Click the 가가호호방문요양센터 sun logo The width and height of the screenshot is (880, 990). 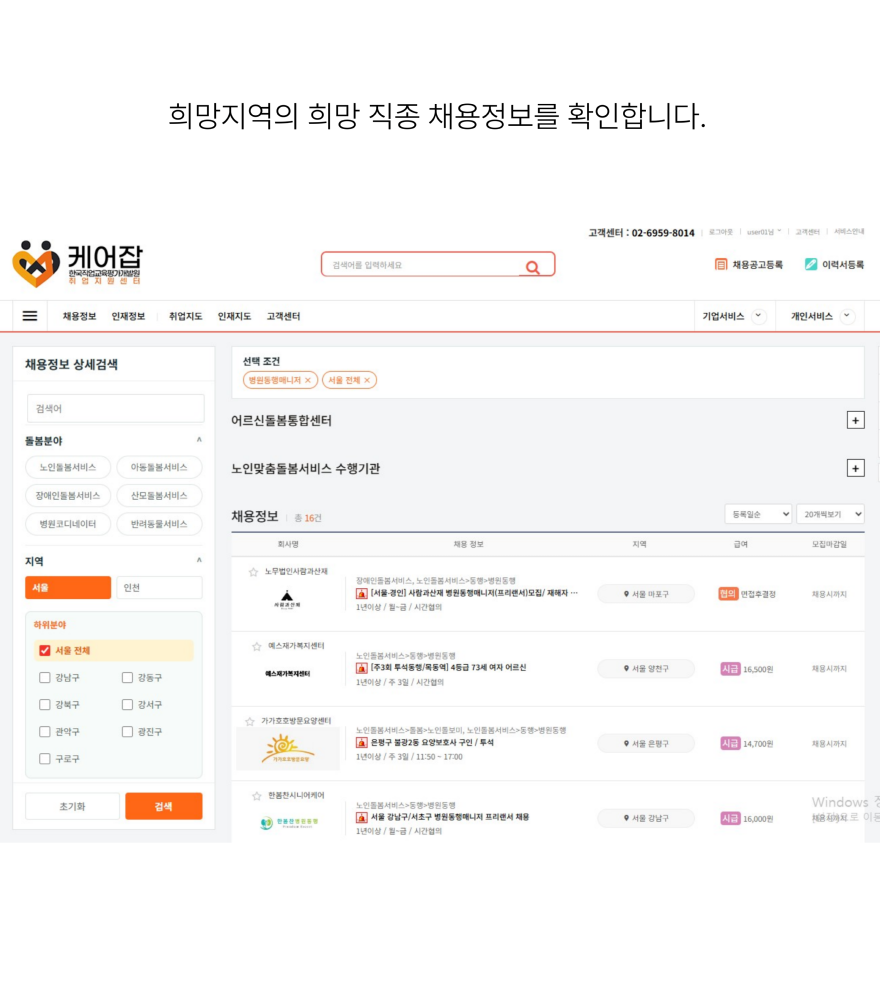tap(288, 749)
